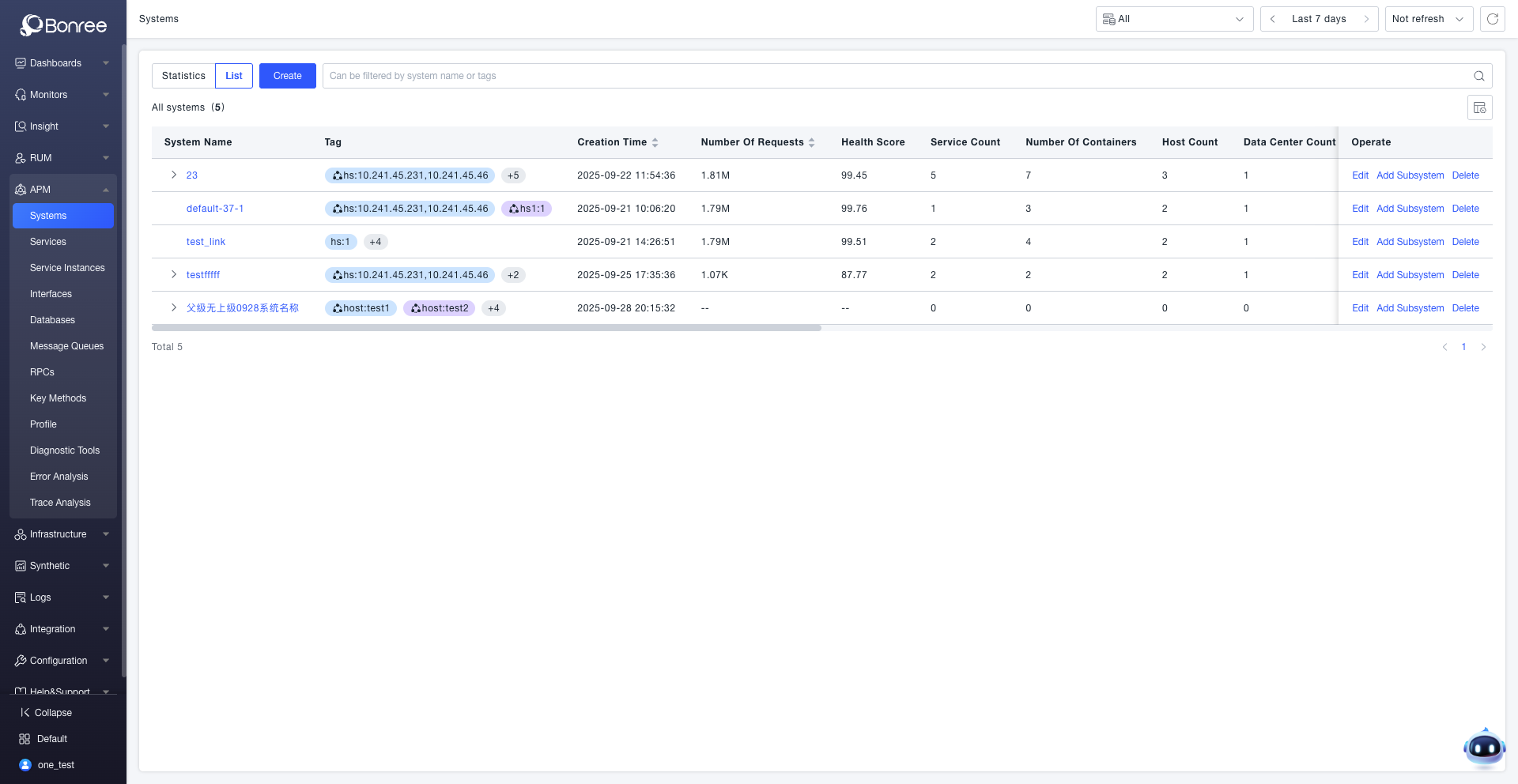Click the horizontal table scrollbar

pyautogui.click(x=486, y=328)
